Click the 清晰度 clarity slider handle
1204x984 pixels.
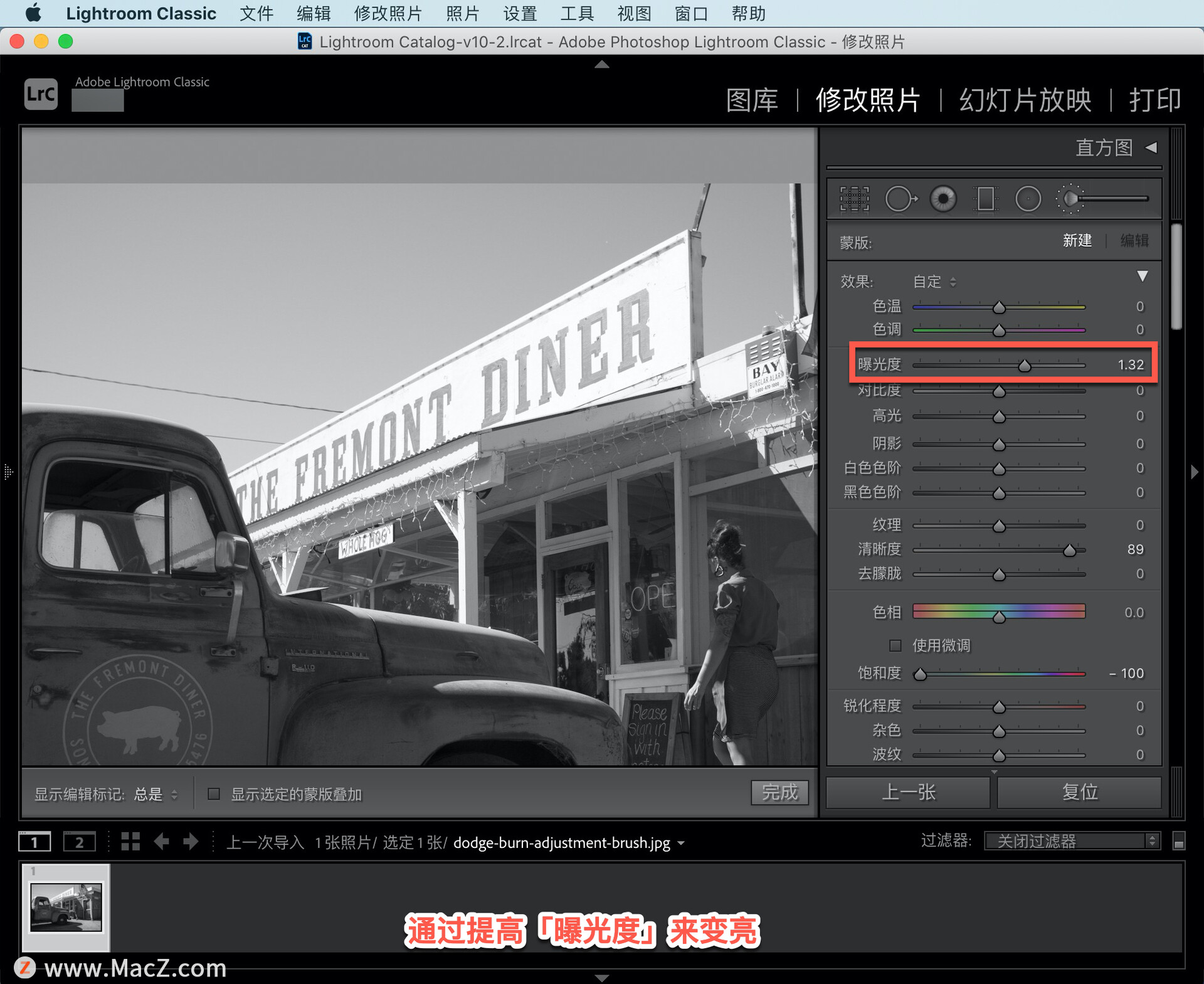(1069, 550)
